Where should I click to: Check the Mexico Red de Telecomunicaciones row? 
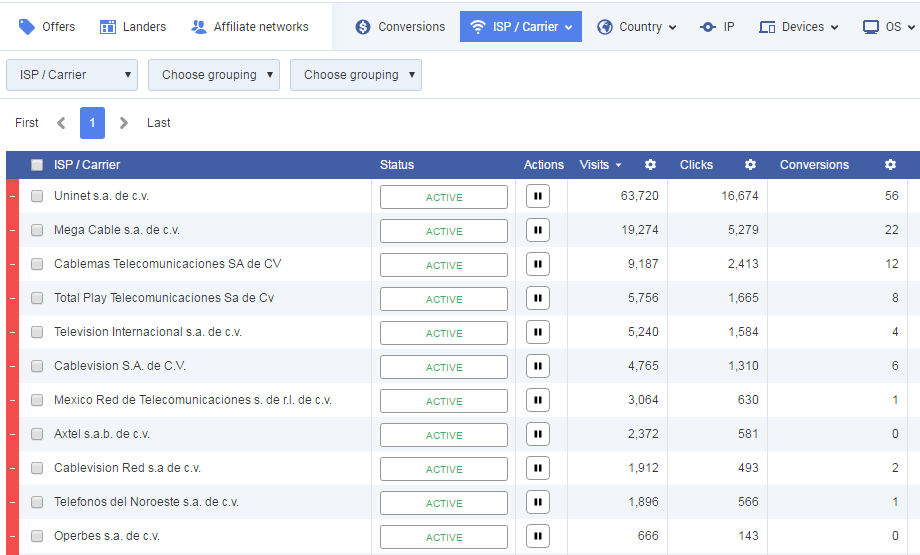(37, 400)
